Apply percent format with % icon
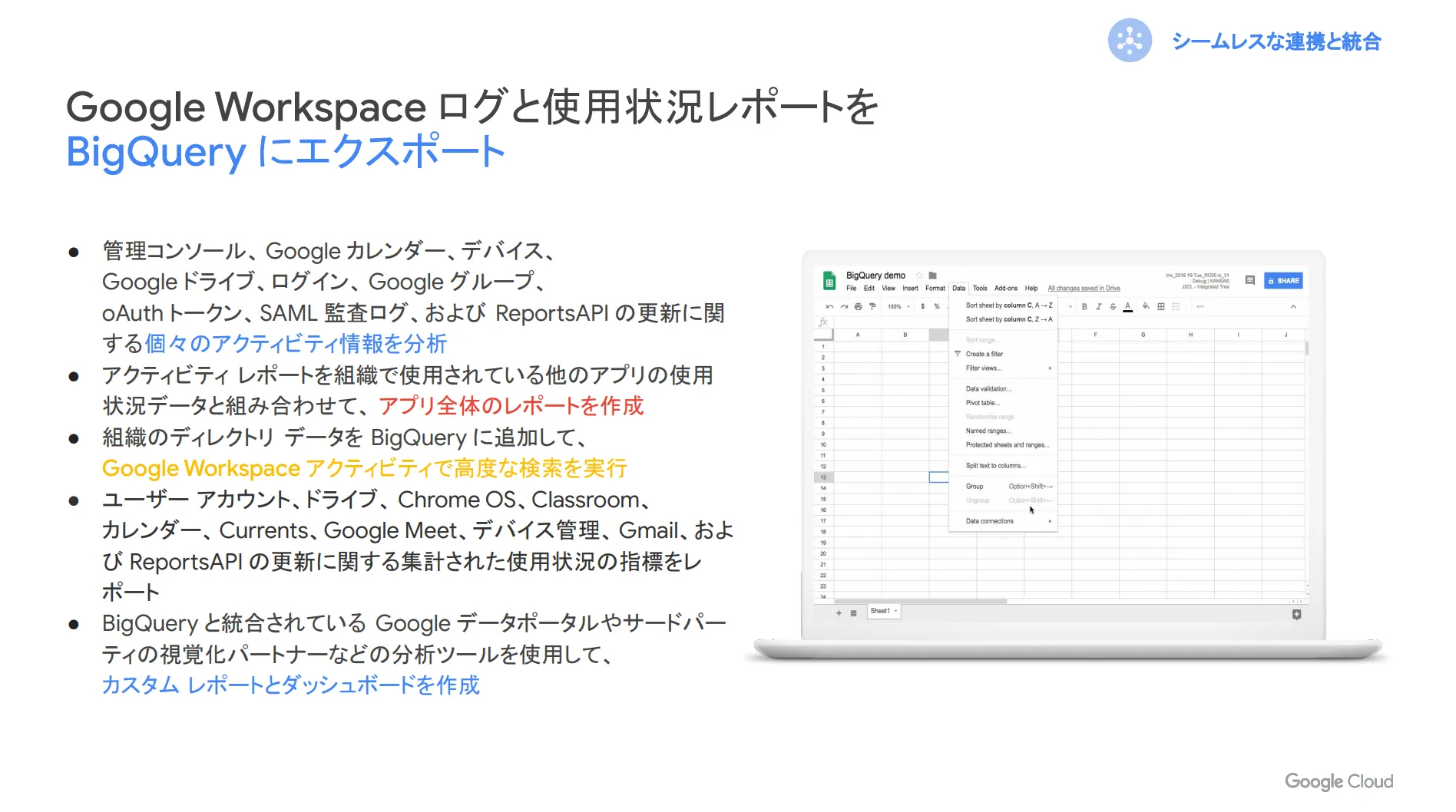This screenshot has height=812, width=1456. [x=937, y=306]
